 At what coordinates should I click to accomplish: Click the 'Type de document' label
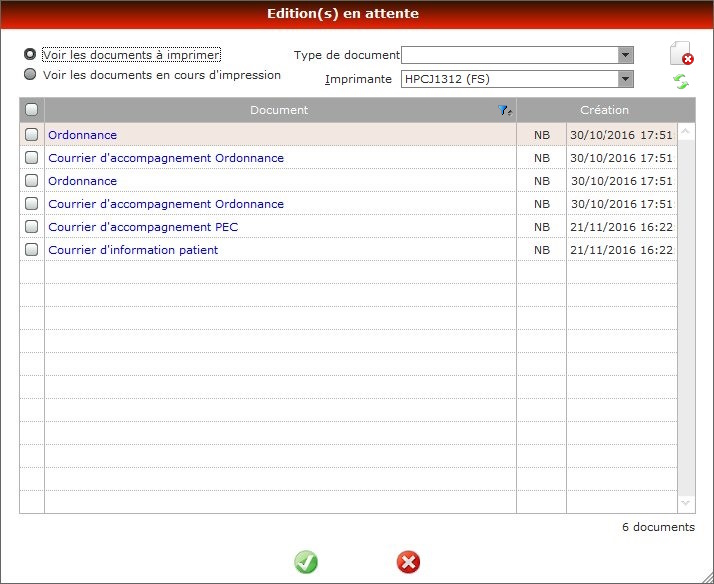click(x=347, y=55)
